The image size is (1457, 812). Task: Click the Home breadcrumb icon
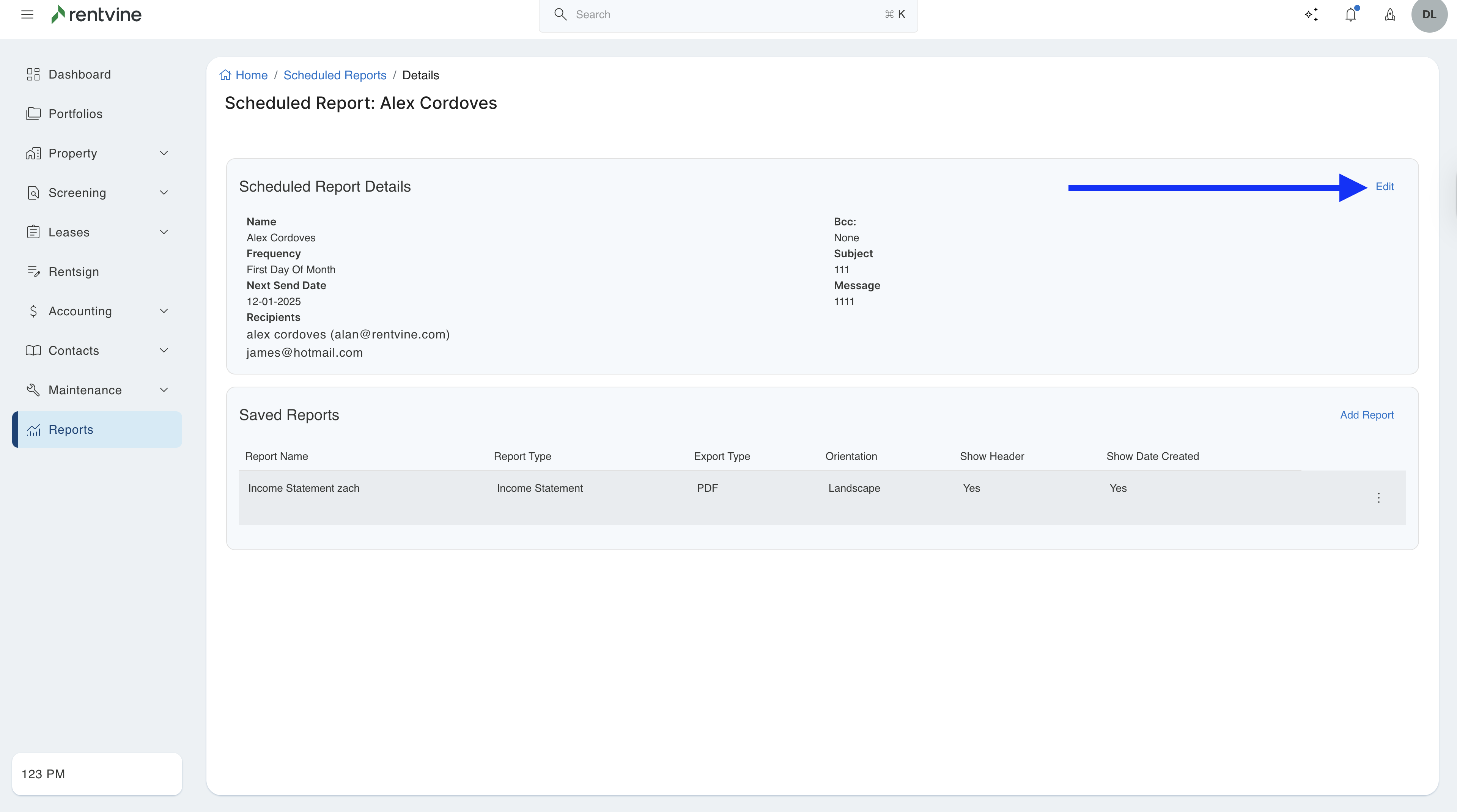coord(226,75)
